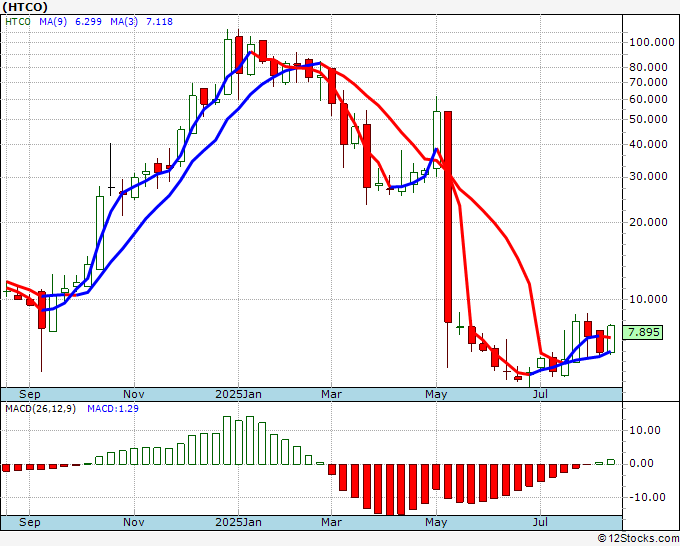Viewport: 680px width, 546px height.
Task: Click the MACD(26,12,9) indicator label
Action: coord(40,409)
